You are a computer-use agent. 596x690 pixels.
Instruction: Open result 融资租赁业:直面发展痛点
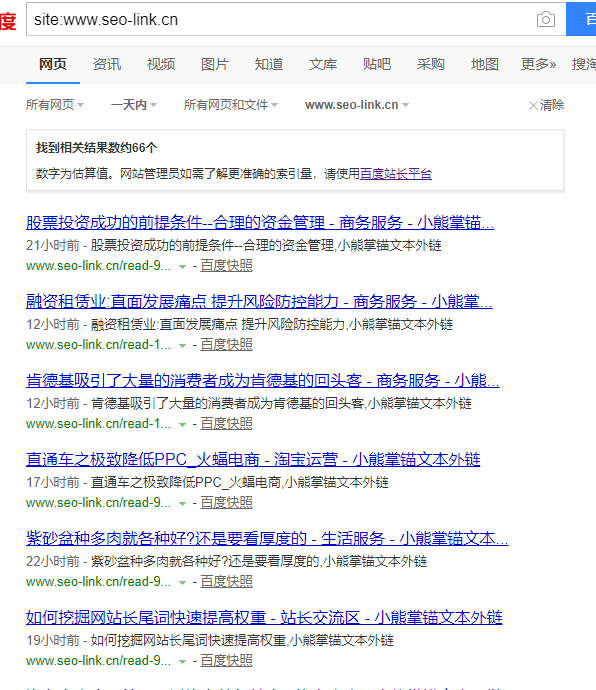pos(259,301)
